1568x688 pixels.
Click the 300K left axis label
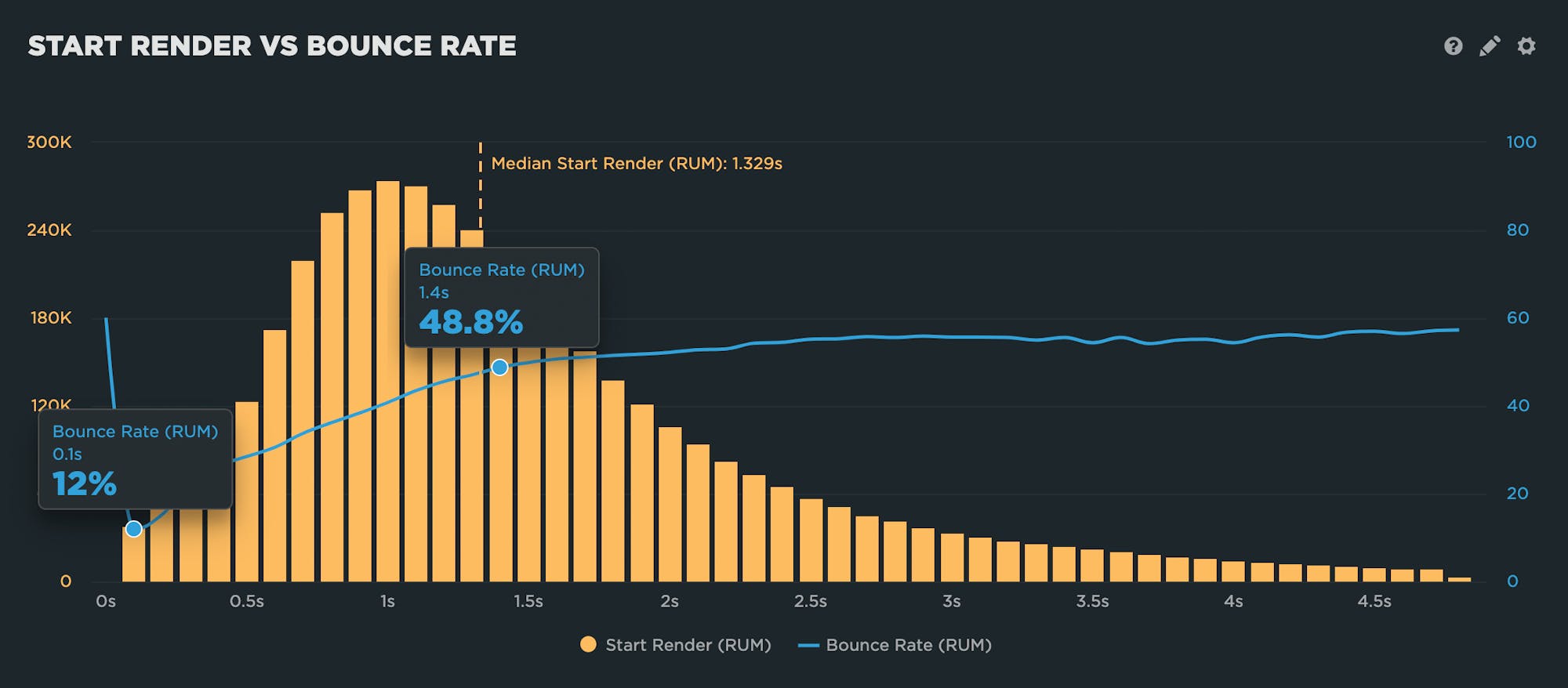49,143
